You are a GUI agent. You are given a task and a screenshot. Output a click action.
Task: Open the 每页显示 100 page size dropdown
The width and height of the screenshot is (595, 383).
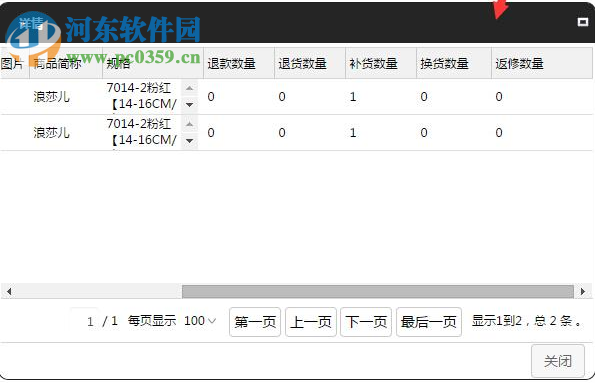(x=200, y=321)
